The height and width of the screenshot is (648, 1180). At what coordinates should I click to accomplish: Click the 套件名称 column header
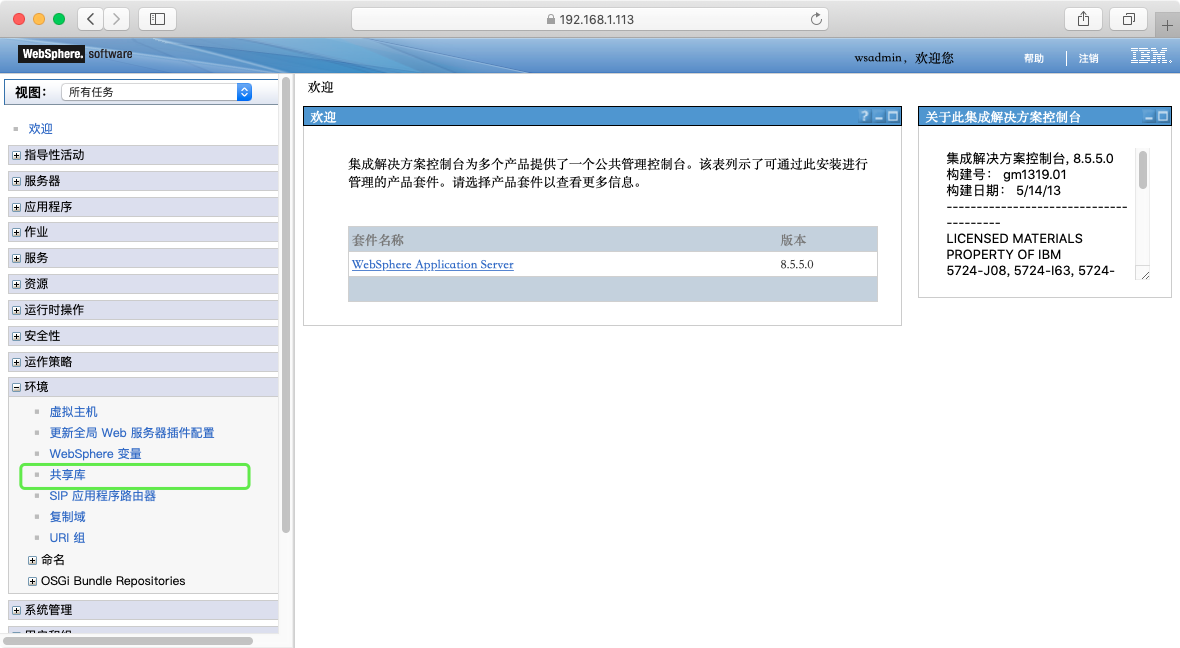378,240
